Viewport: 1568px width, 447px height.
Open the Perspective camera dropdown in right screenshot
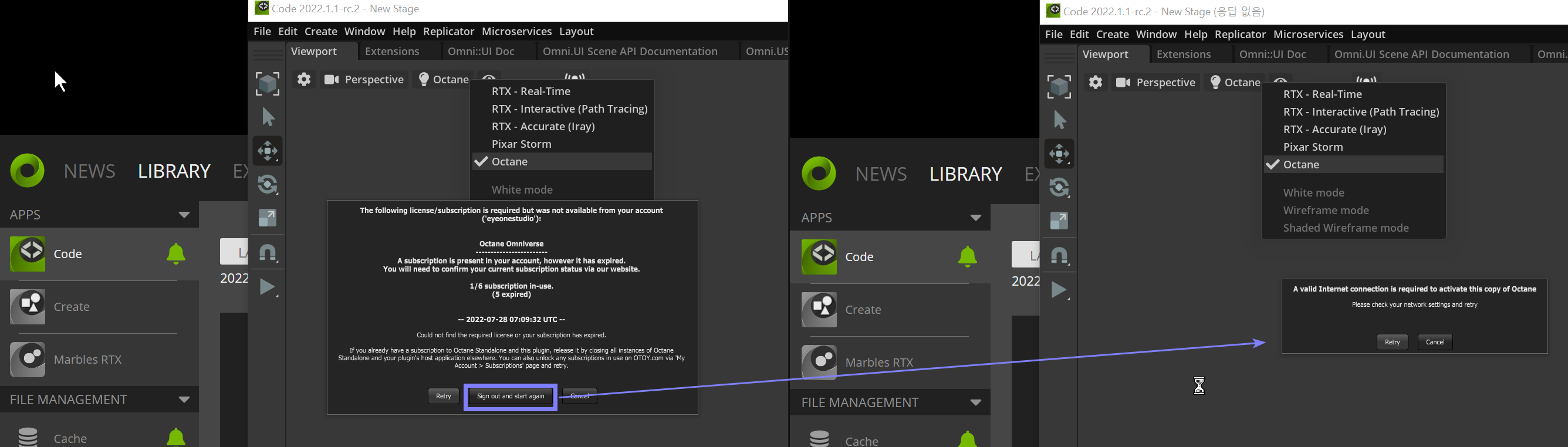pyautogui.click(x=1155, y=82)
